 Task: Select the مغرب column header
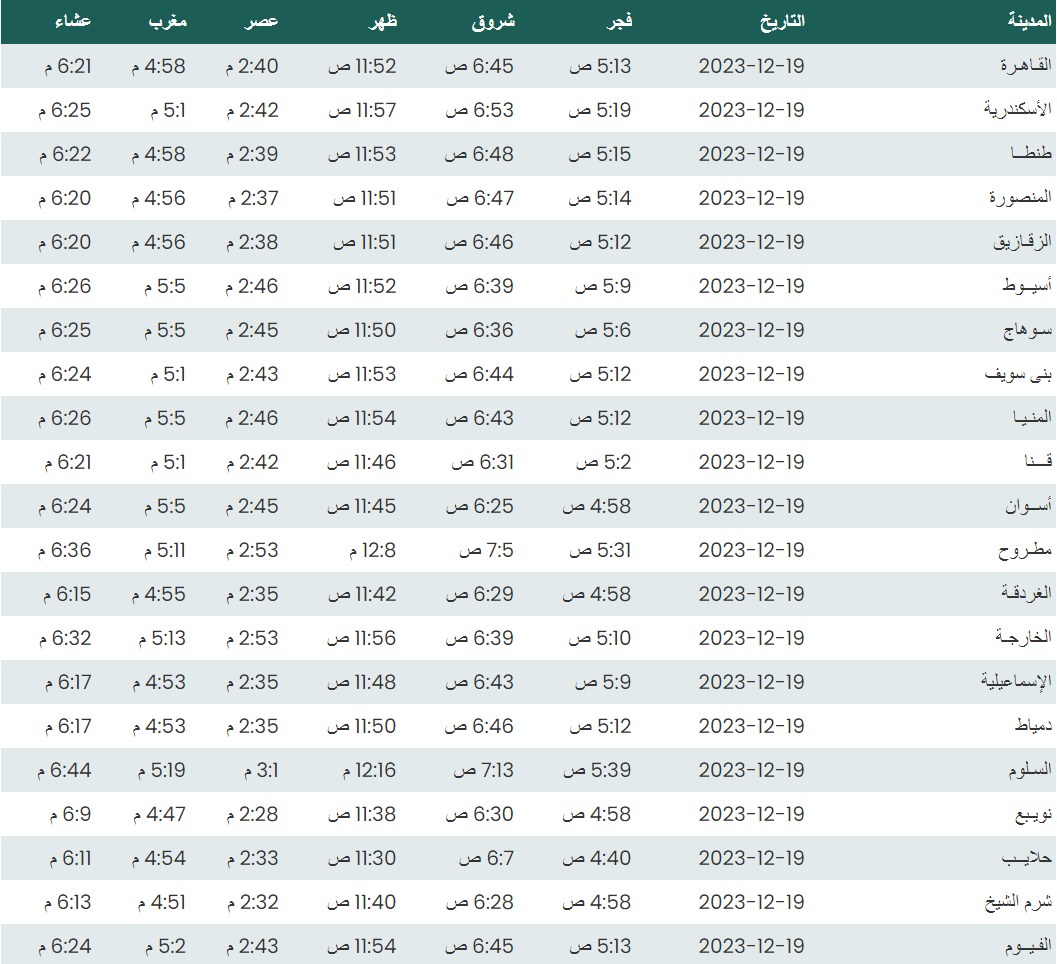[x=168, y=21]
